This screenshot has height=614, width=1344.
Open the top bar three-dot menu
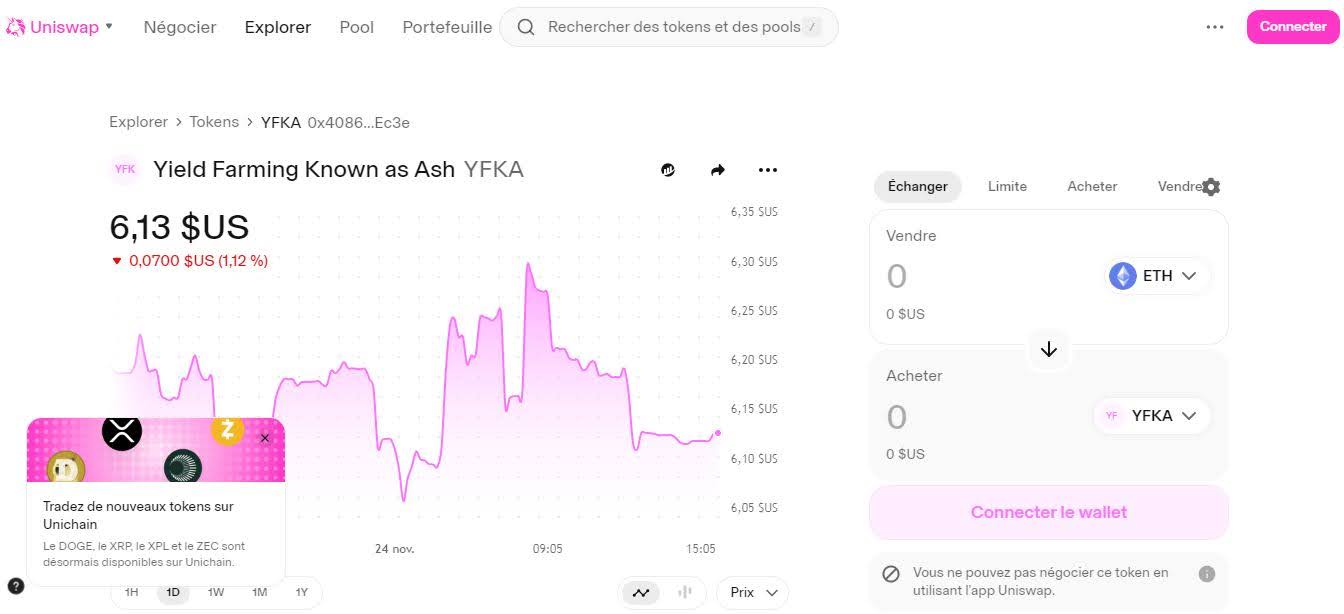(1215, 27)
